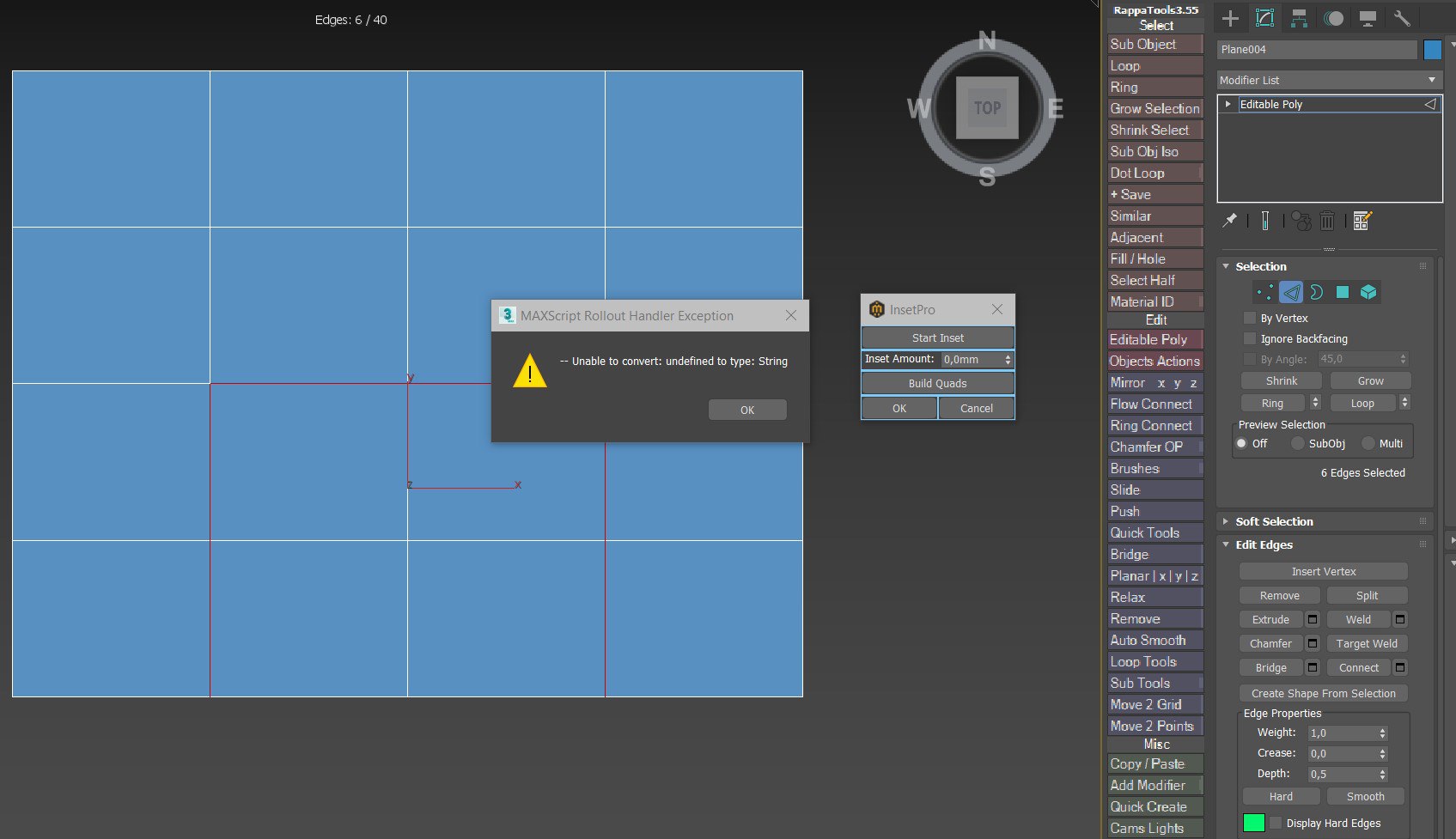Open Weld settings box icon
This screenshot has width=1456, height=839.
[1400, 619]
